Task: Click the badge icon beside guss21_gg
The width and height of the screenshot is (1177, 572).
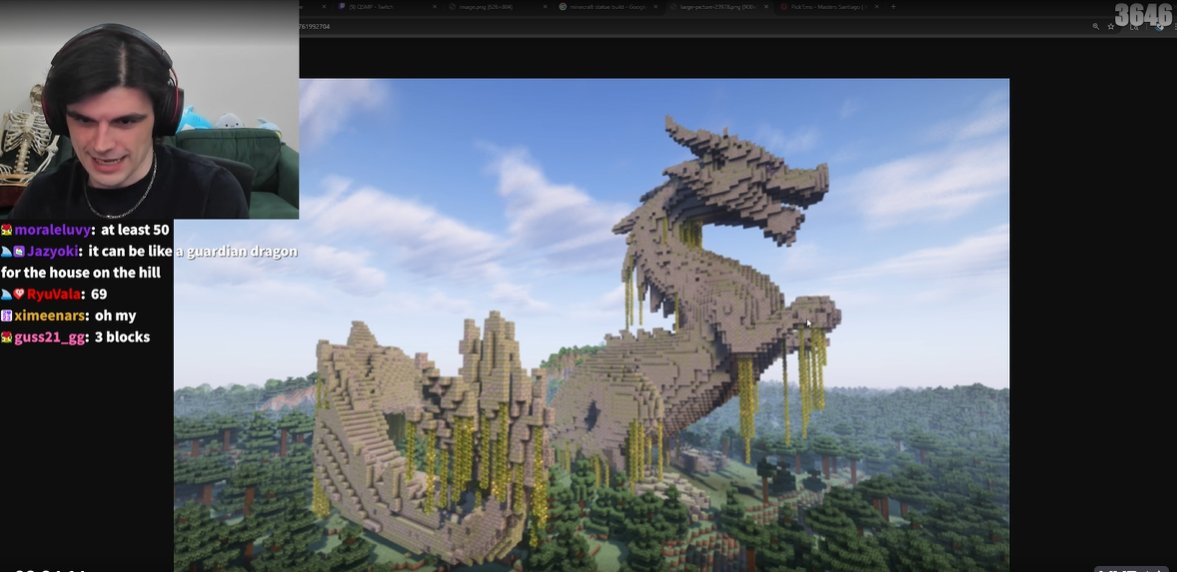Action: point(6,337)
